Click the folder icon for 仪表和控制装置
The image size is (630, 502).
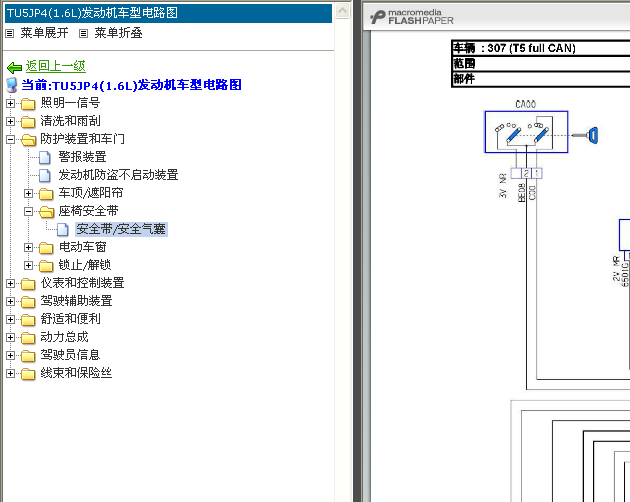(28, 284)
